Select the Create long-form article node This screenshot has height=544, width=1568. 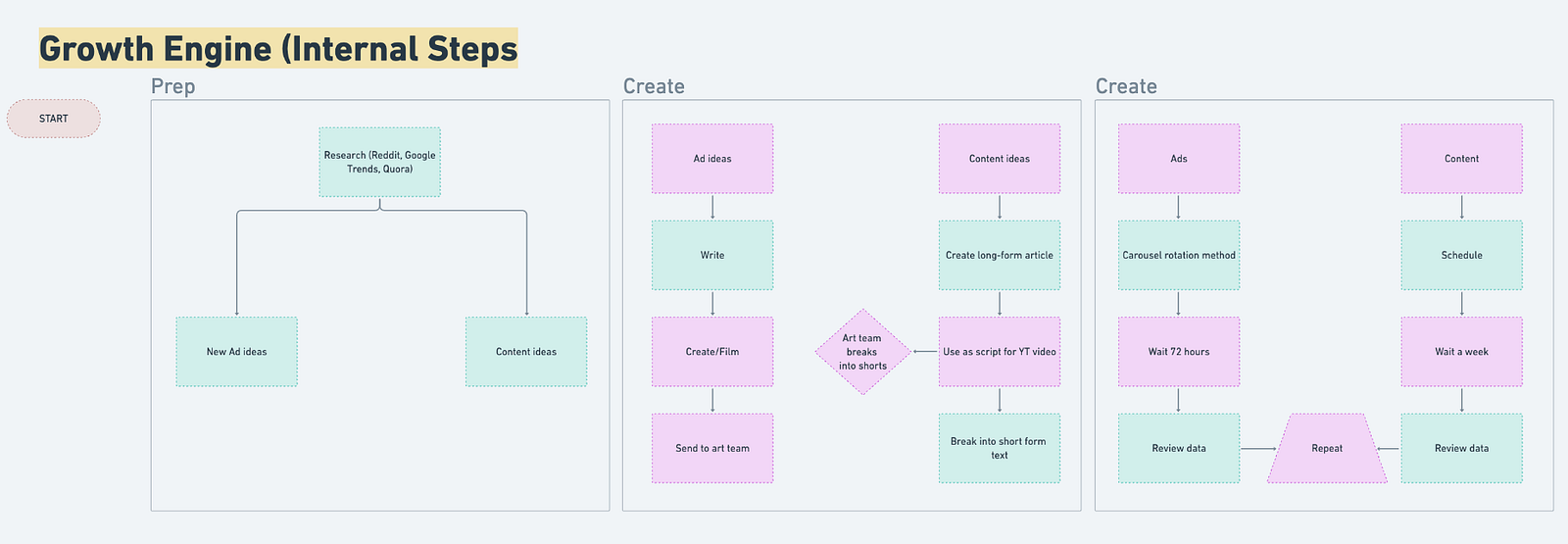pos(1000,255)
